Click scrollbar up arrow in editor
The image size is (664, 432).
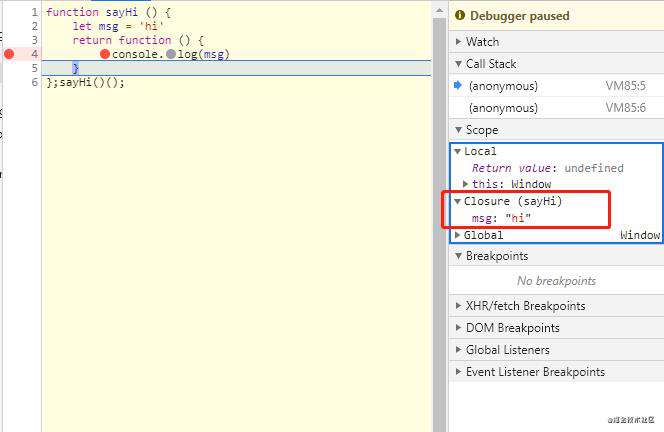point(440,10)
